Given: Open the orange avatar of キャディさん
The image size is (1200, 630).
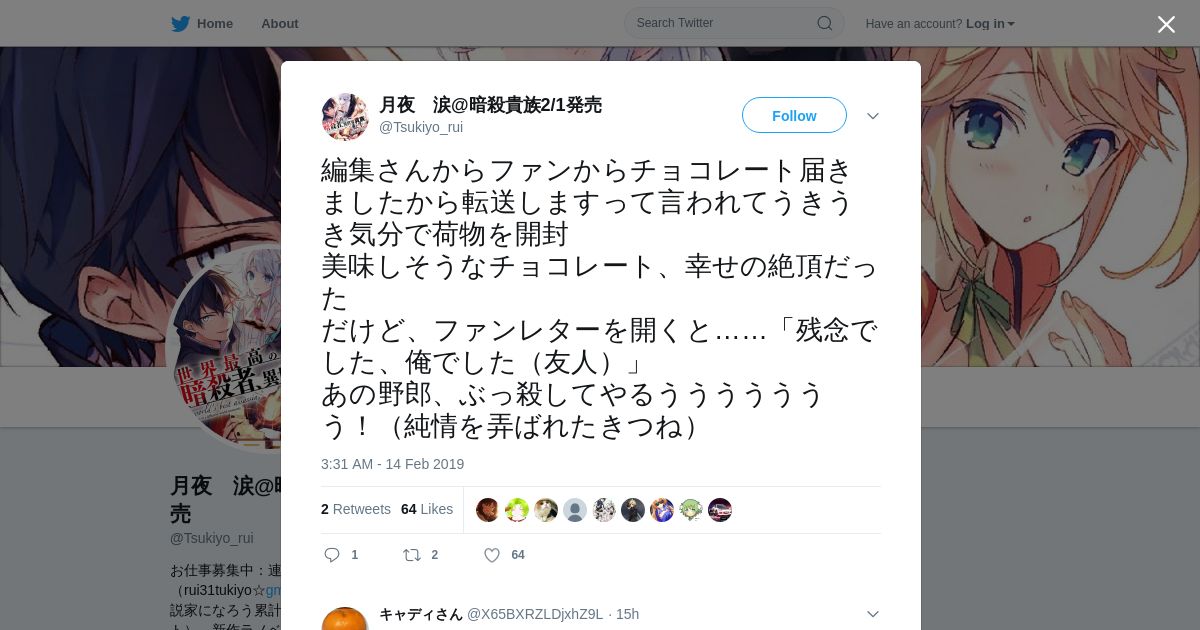Looking at the screenshot, I should click(345, 619).
